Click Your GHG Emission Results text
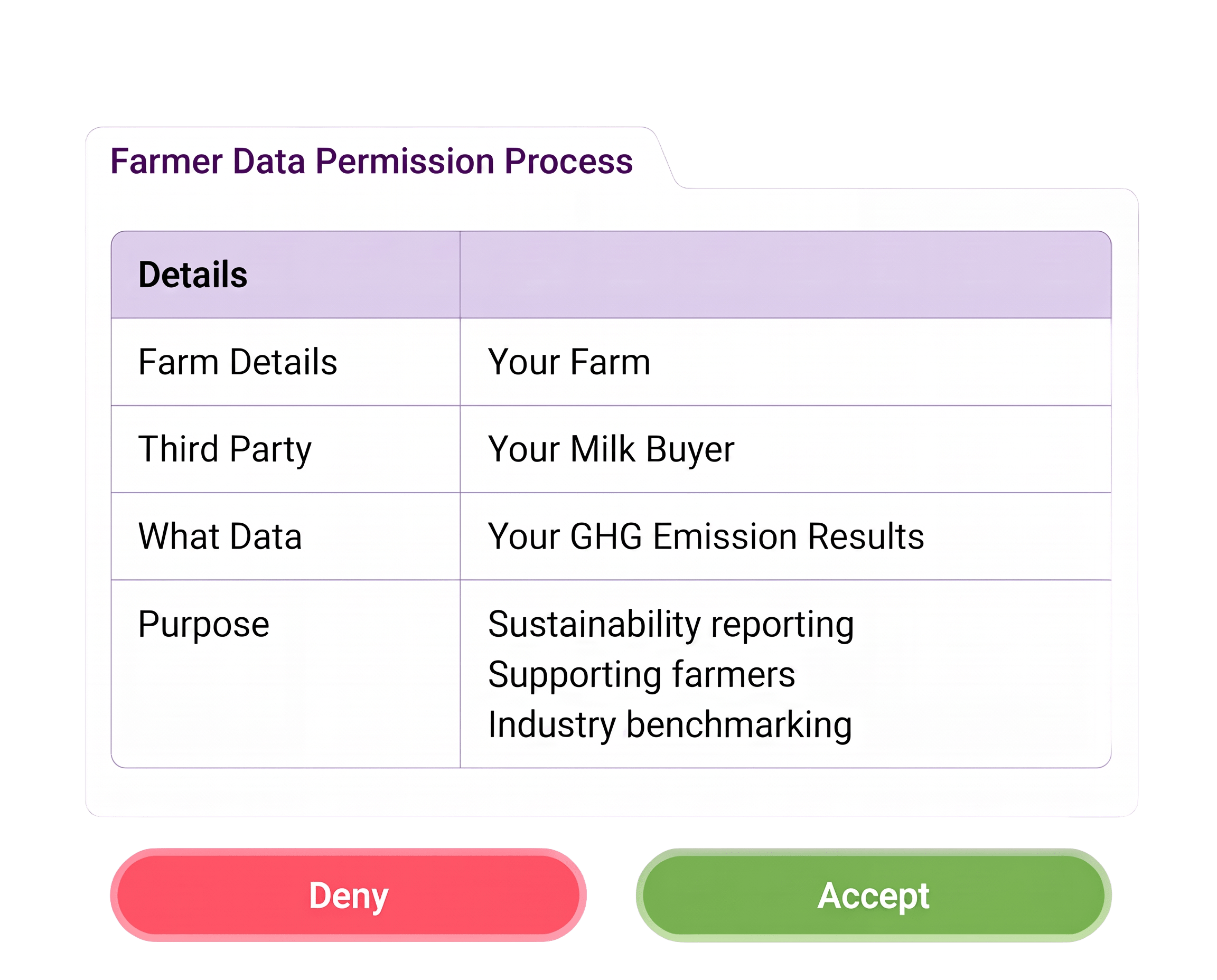1217x980 pixels. pos(706,536)
